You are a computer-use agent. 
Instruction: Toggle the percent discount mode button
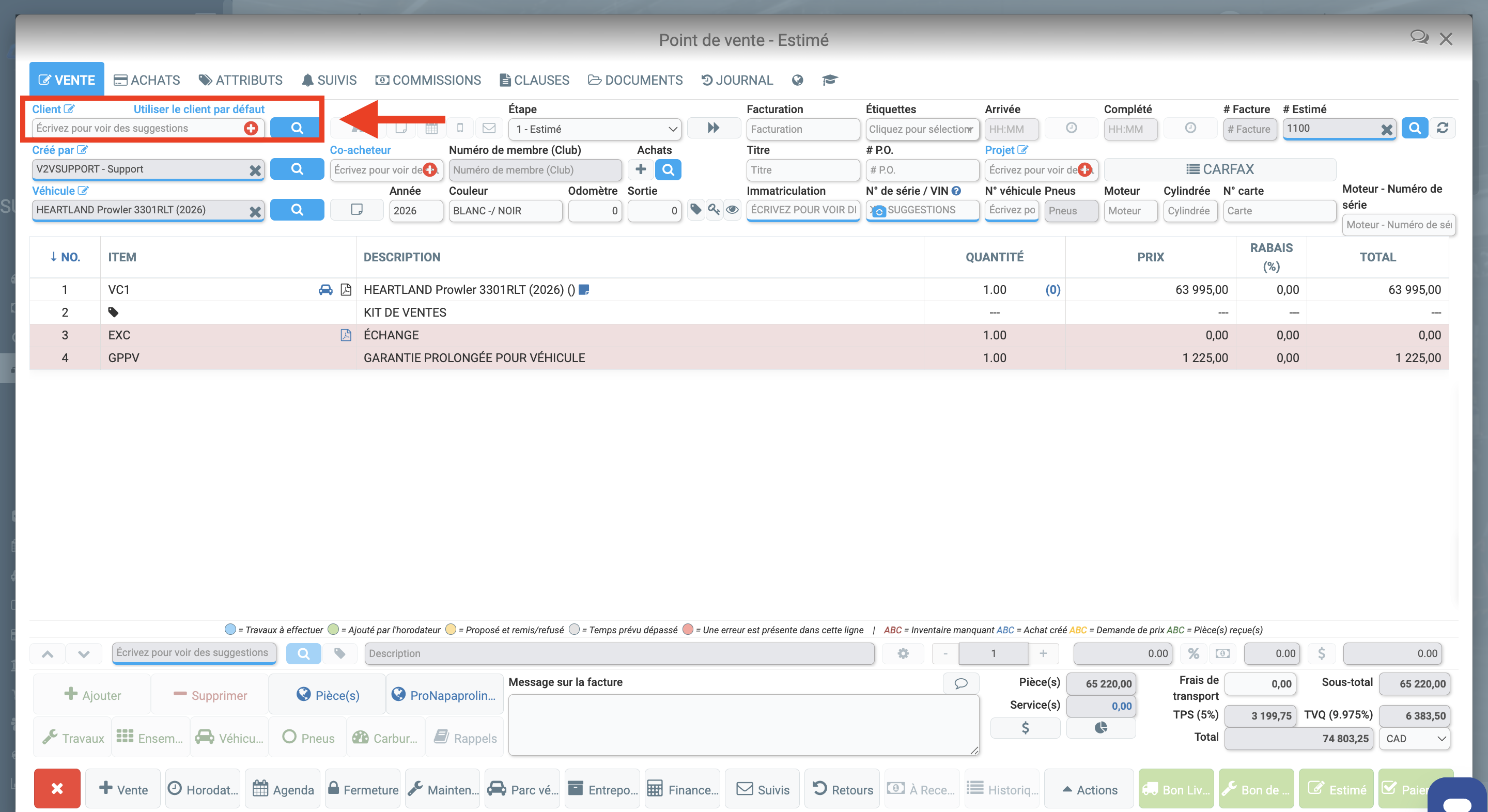(x=1194, y=653)
